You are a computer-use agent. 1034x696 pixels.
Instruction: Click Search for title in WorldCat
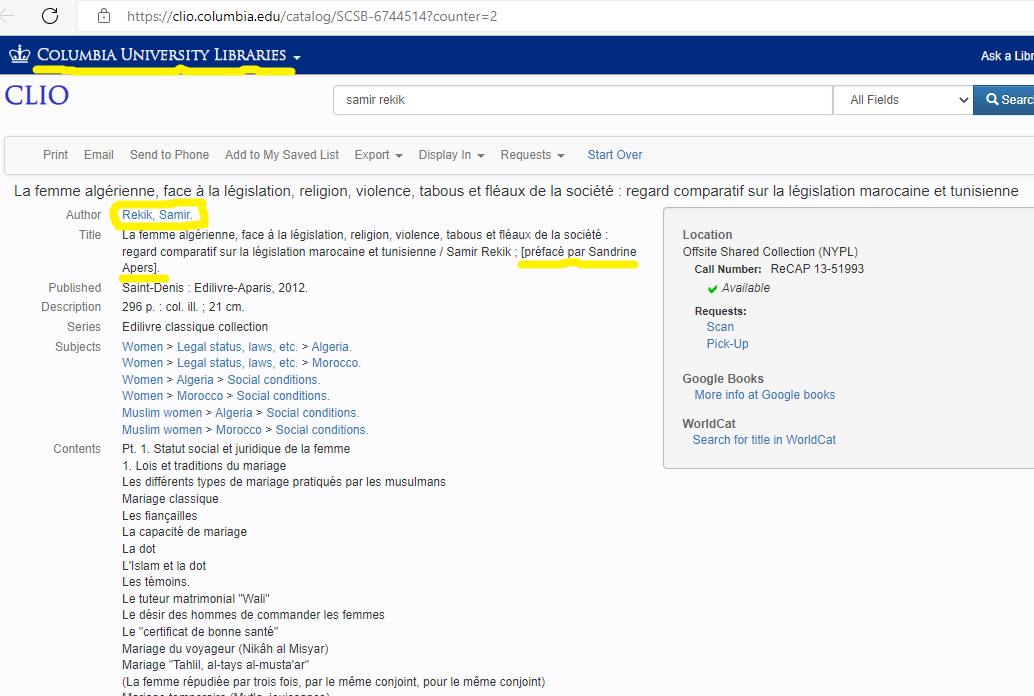click(x=764, y=439)
